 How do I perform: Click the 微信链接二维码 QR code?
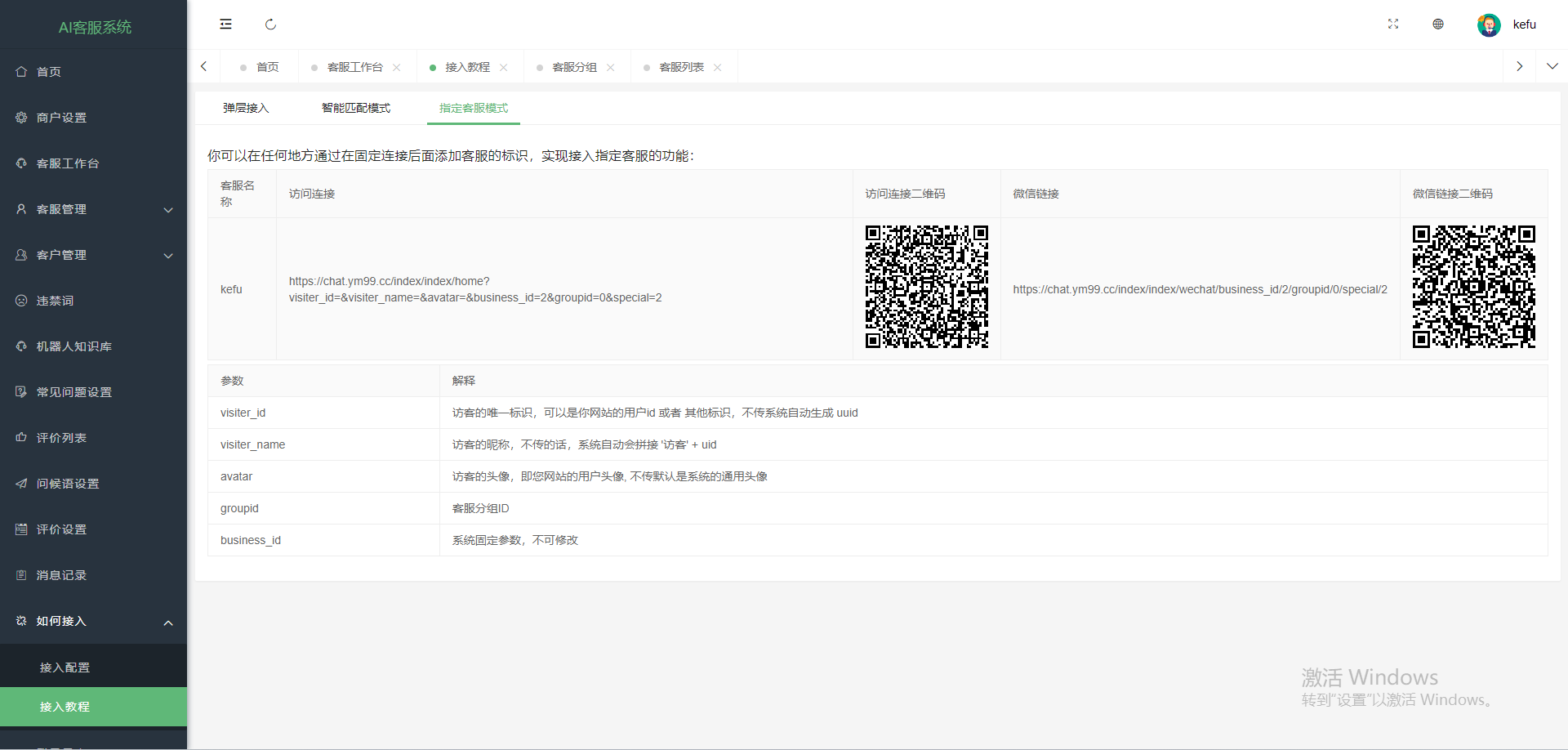pos(1474,287)
